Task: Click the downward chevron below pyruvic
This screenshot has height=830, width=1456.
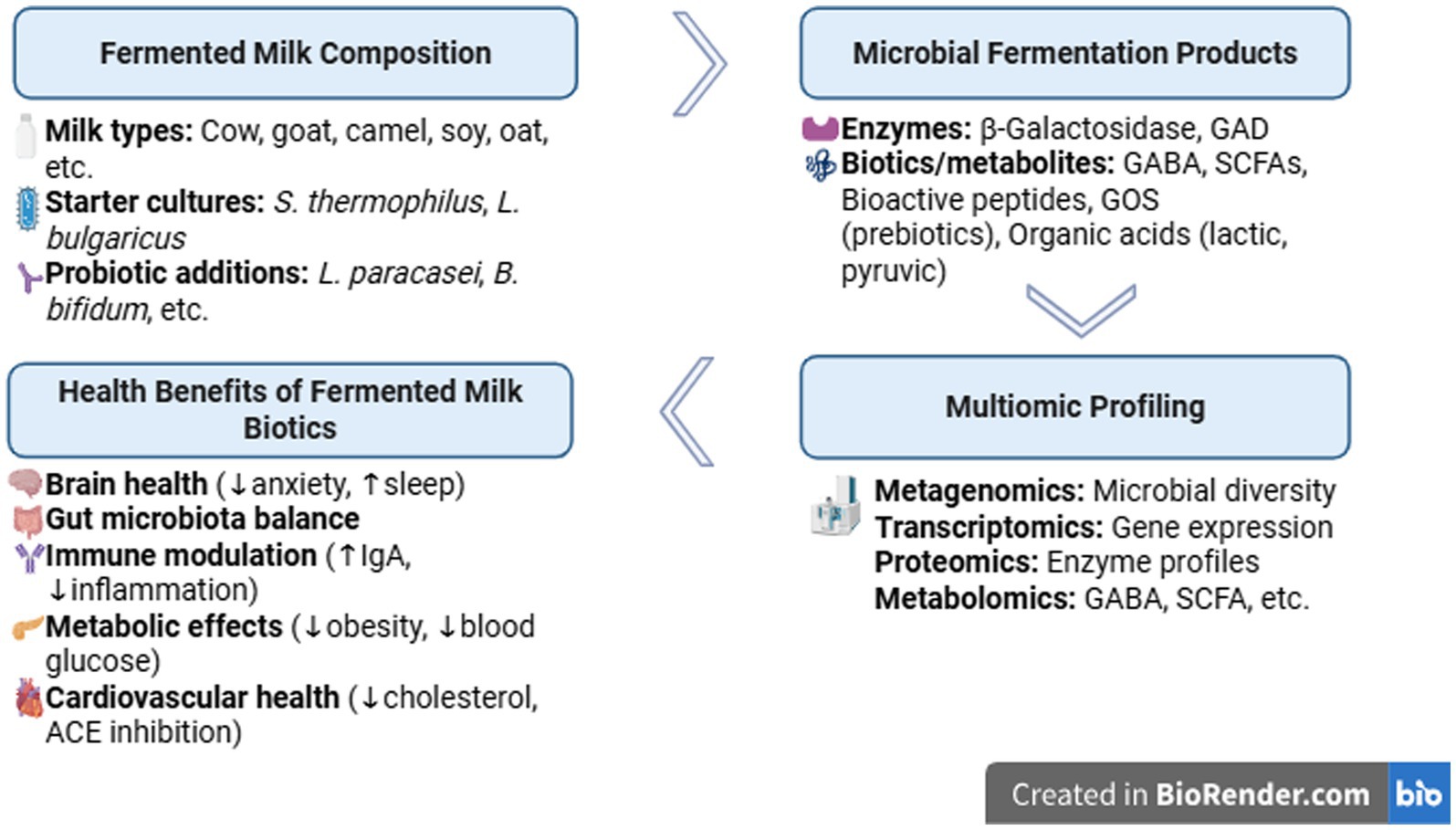Action: (x=1081, y=309)
